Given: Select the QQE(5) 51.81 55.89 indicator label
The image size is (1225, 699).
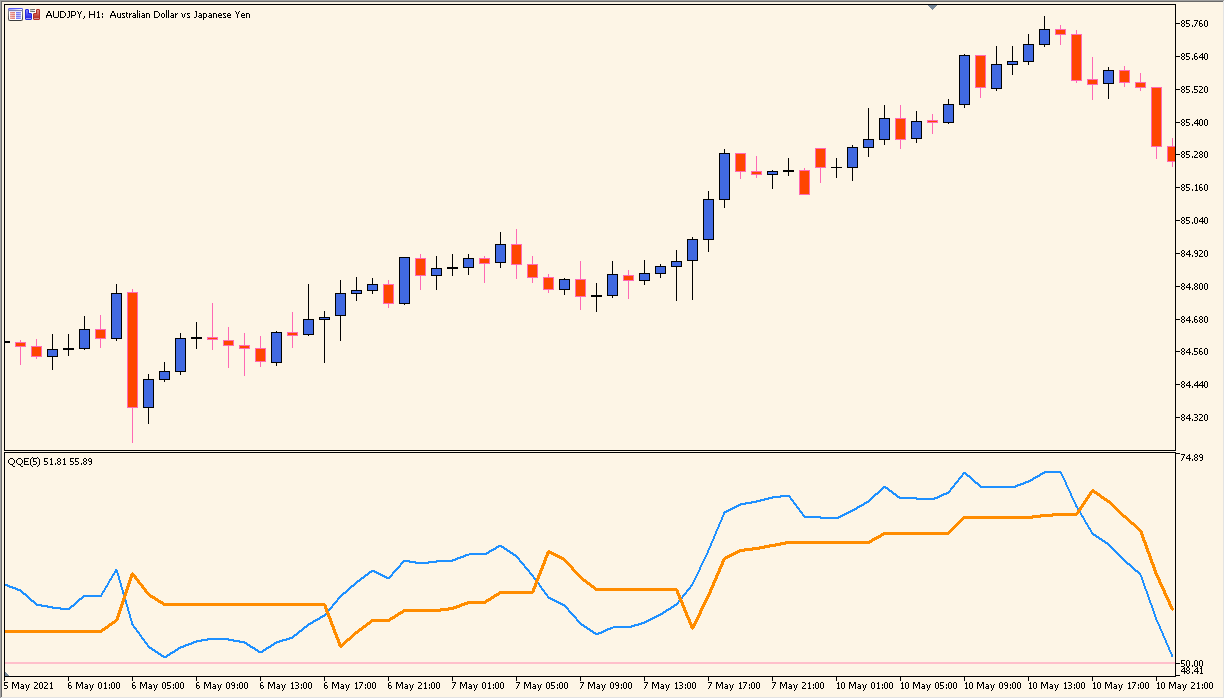Looking at the screenshot, I should coord(50,461).
